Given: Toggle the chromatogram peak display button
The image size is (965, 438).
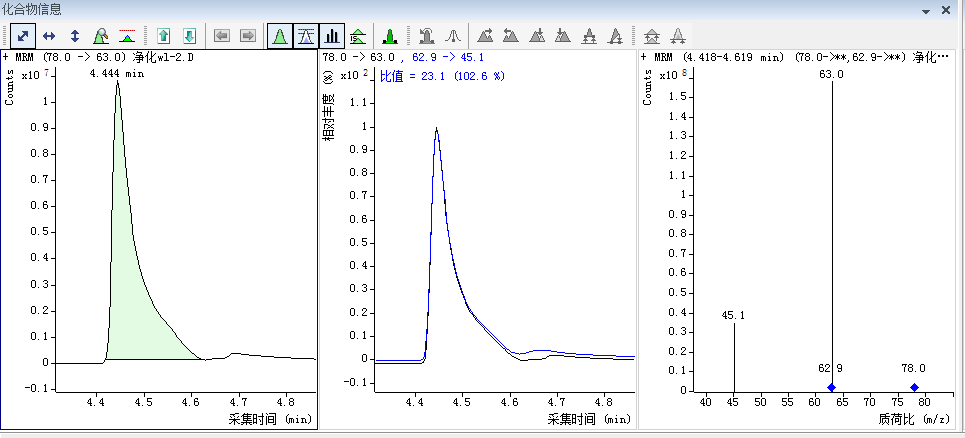Looking at the screenshot, I should pos(280,36).
